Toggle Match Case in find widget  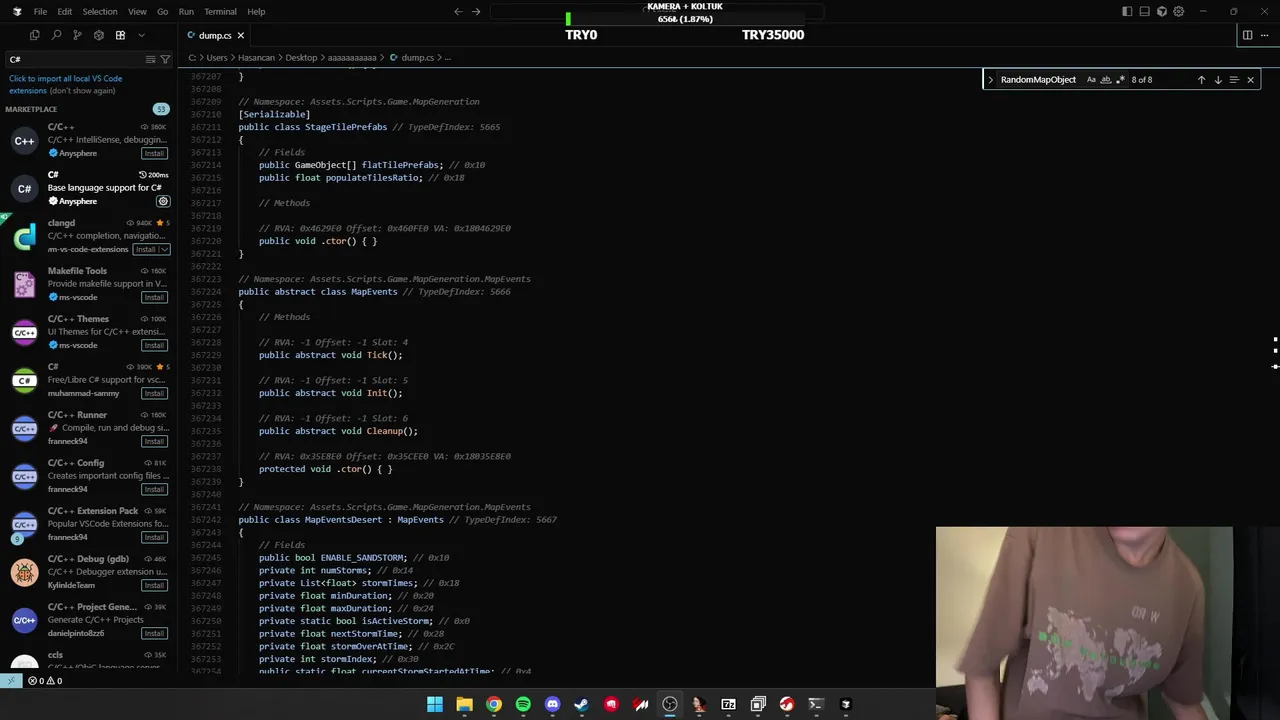(1091, 79)
